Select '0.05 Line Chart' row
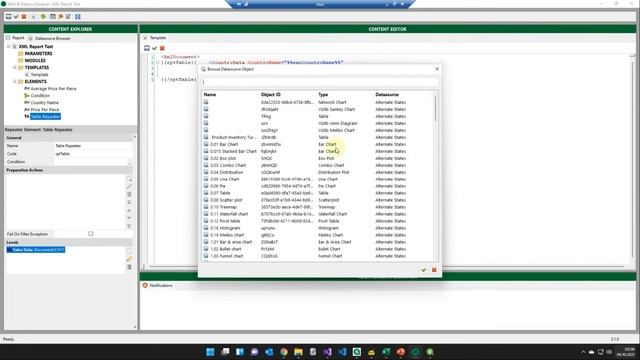Image resolution: width=640 pixels, height=360 pixels. point(318,179)
